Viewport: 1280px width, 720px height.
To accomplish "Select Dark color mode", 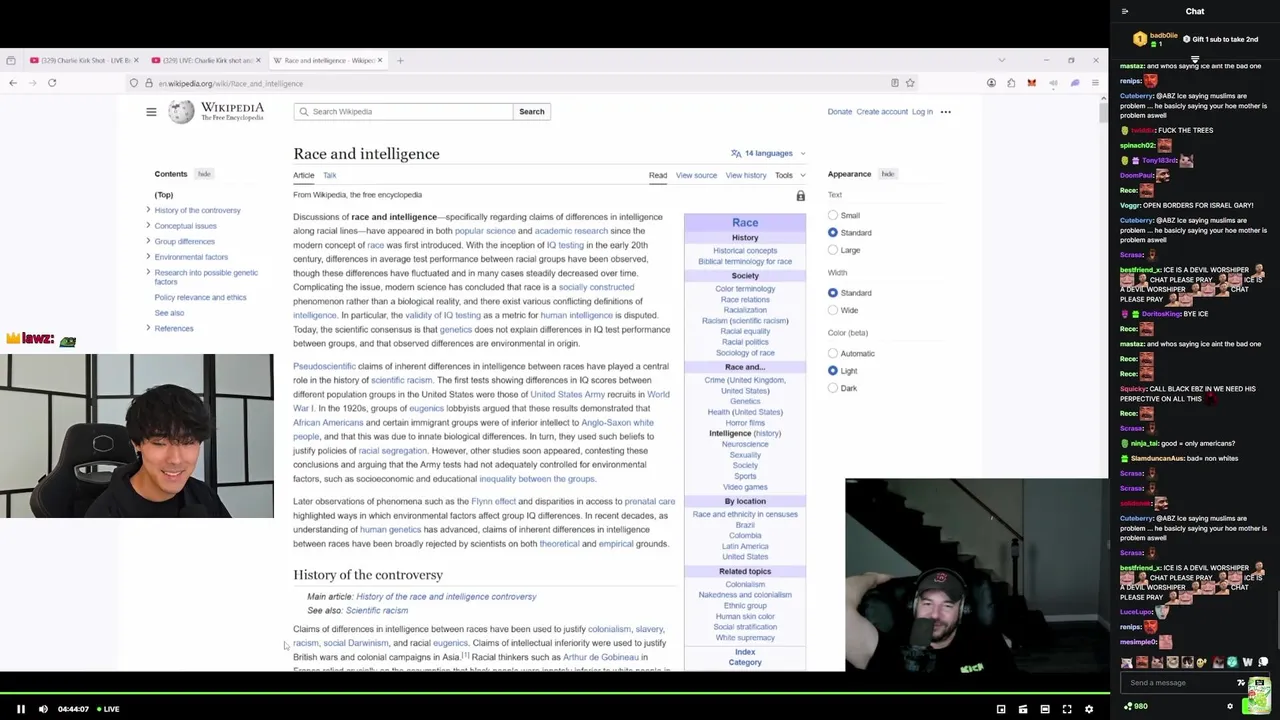I will tap(833, 388).
